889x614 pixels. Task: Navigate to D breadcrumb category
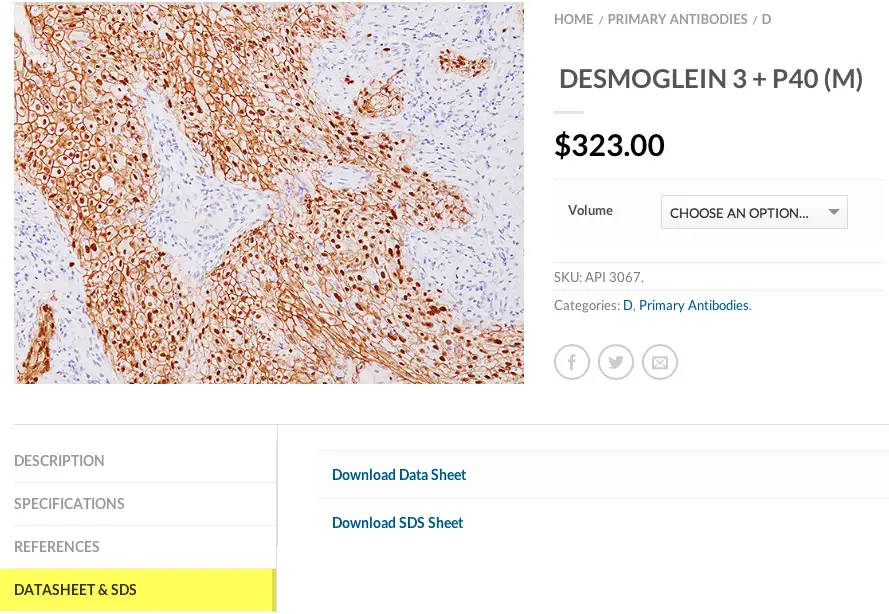pyautogui.click(x=766, y=19)
